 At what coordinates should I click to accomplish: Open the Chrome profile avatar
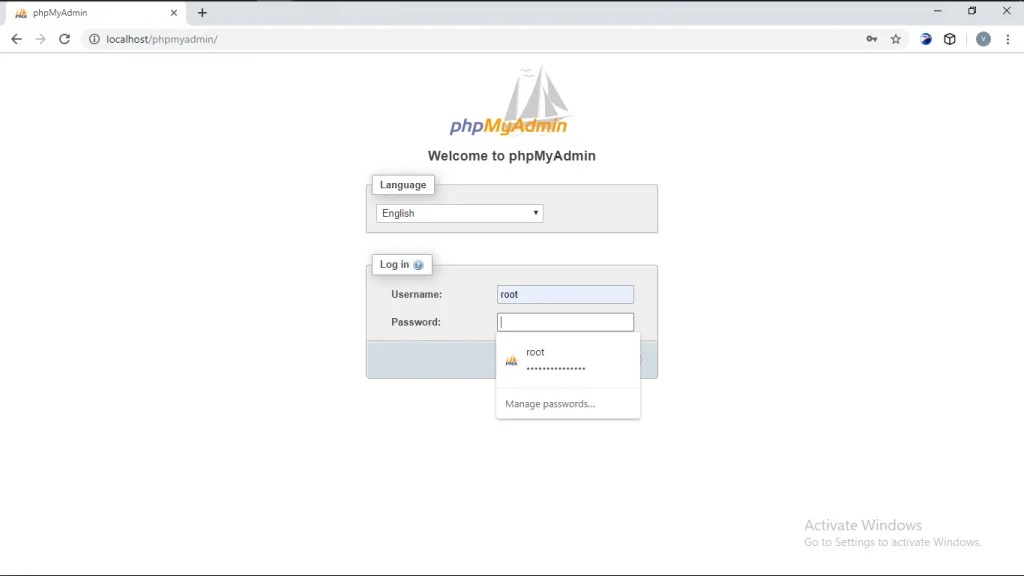coord(983,39)
